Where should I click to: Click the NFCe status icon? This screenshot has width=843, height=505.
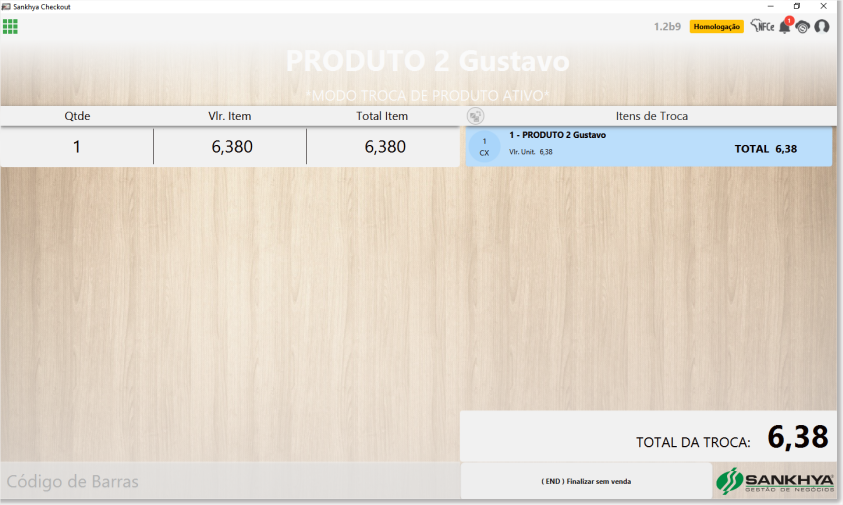(x=762, y=26)
